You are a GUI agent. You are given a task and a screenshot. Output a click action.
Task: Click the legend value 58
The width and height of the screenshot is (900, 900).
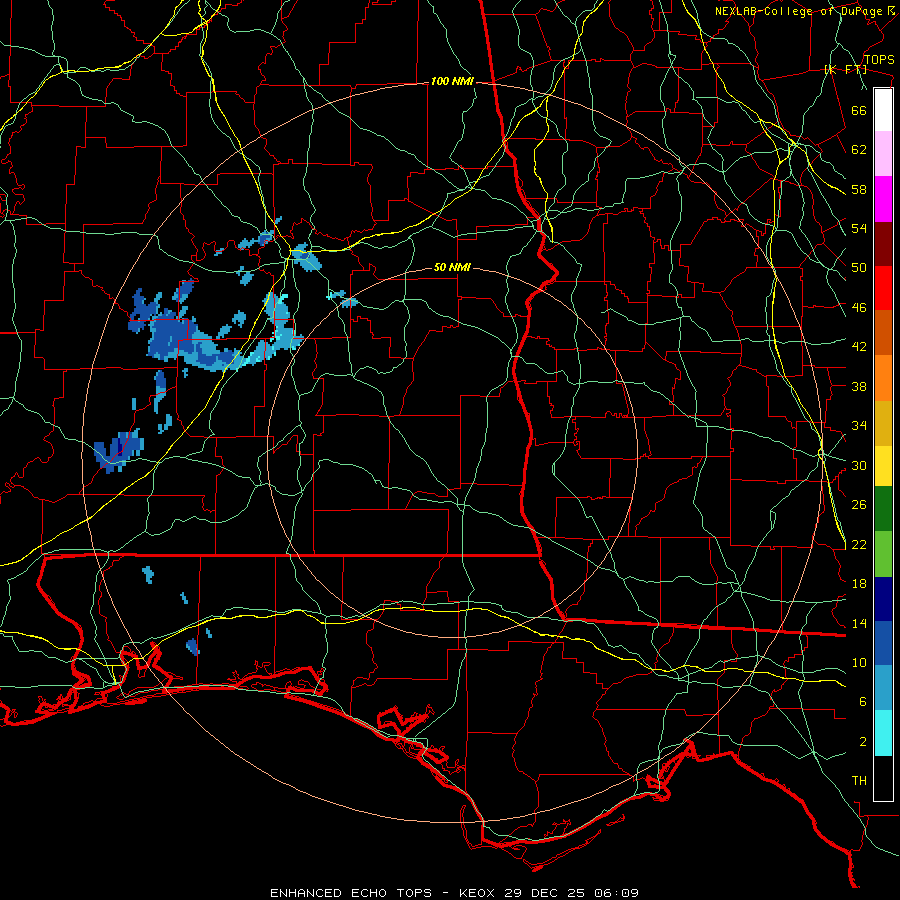point(859,189)
